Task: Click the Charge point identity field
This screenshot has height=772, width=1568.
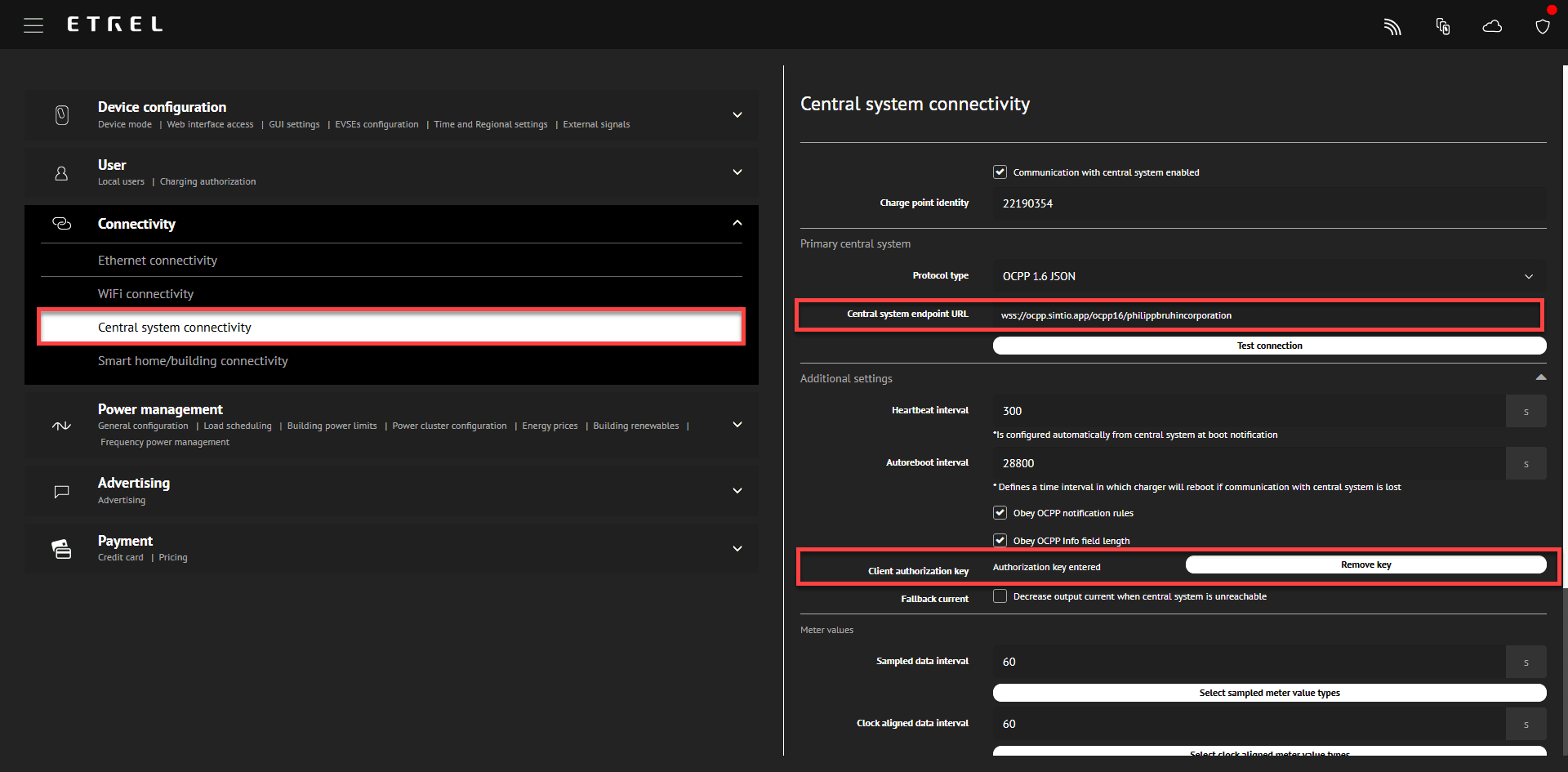Action: point(1269,203)
